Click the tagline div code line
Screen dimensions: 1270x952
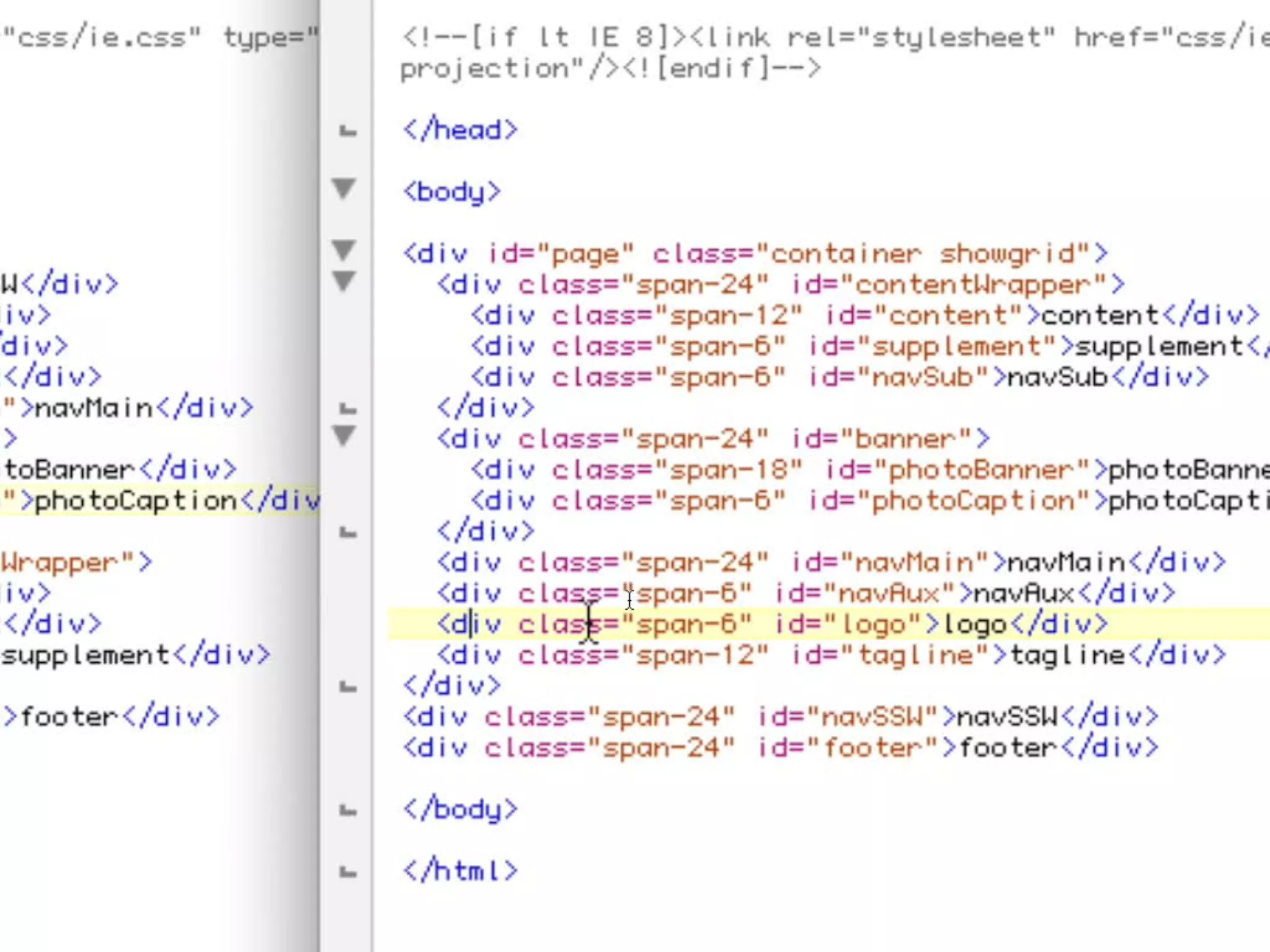pos(831,655)
